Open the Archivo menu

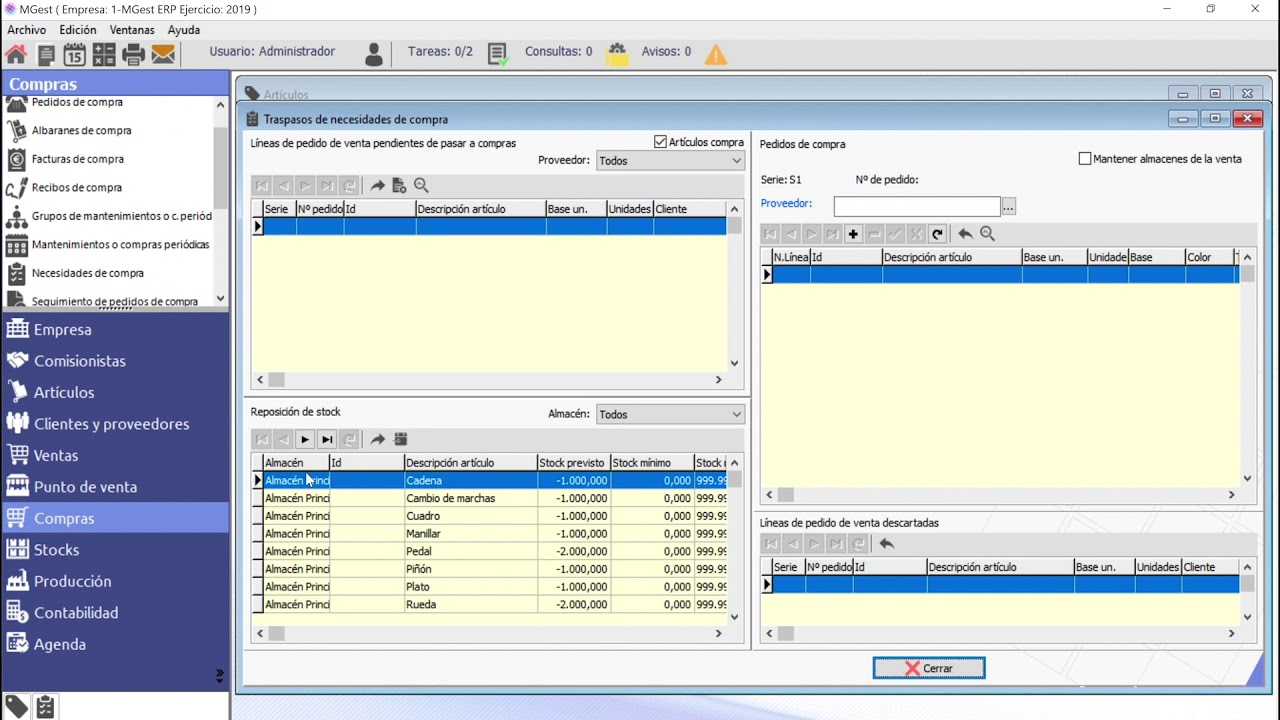tap(27, 30)
